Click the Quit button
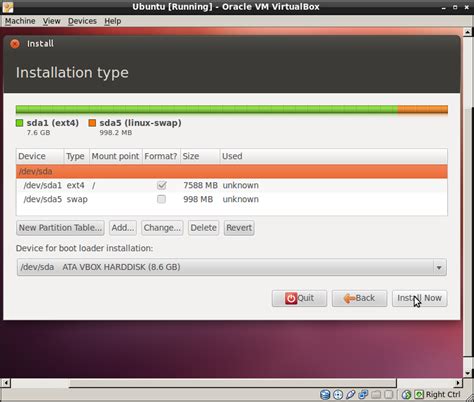Screen dimensions: 474x402 point(299,298)
